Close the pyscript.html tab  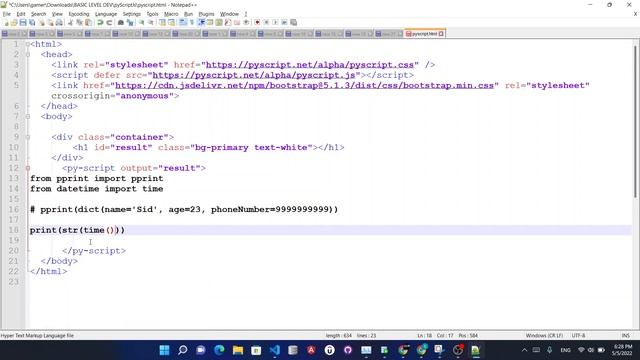click(441, 34)
